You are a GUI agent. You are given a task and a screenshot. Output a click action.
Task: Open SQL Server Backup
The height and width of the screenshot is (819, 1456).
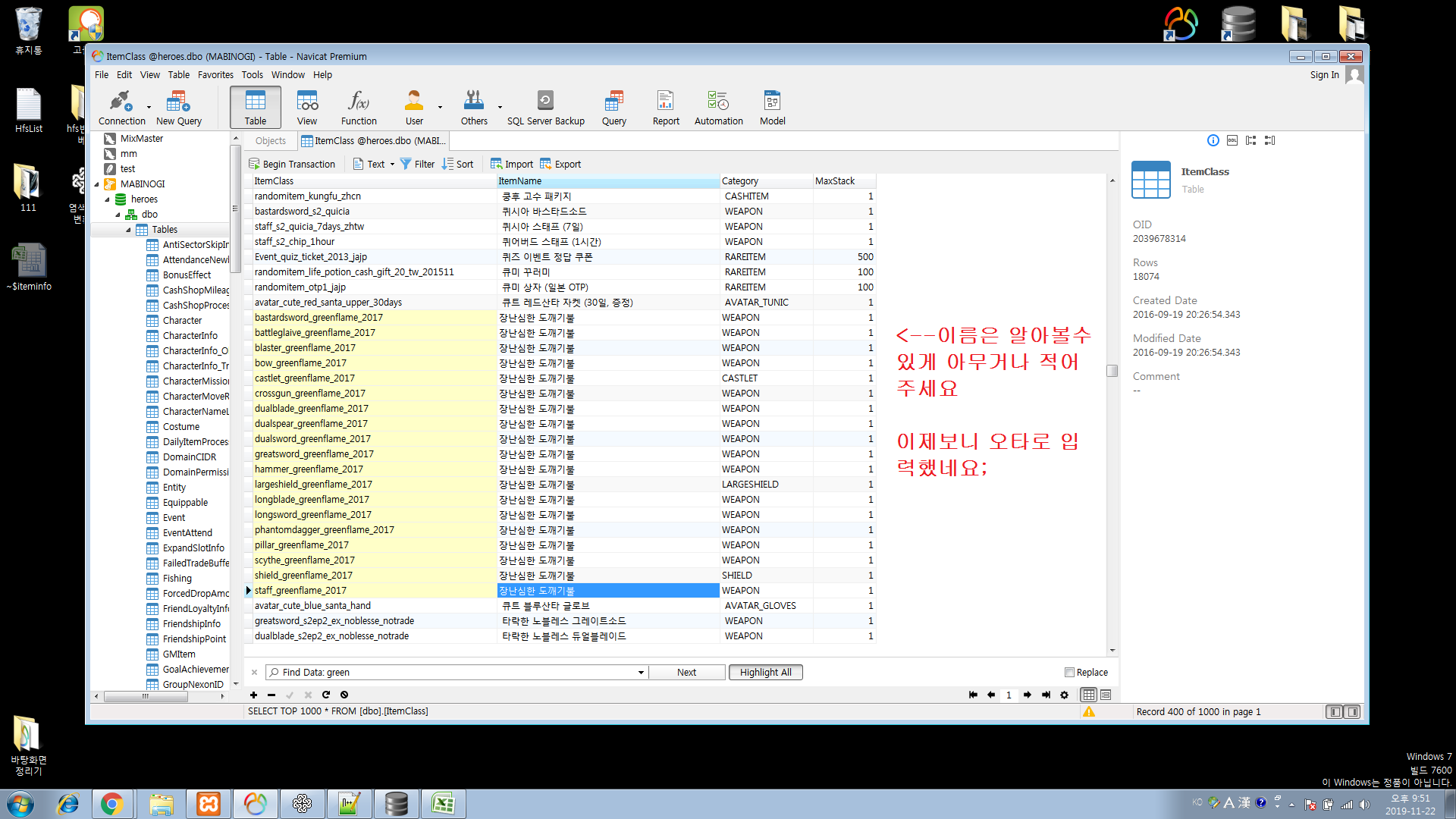coord(546,107)
